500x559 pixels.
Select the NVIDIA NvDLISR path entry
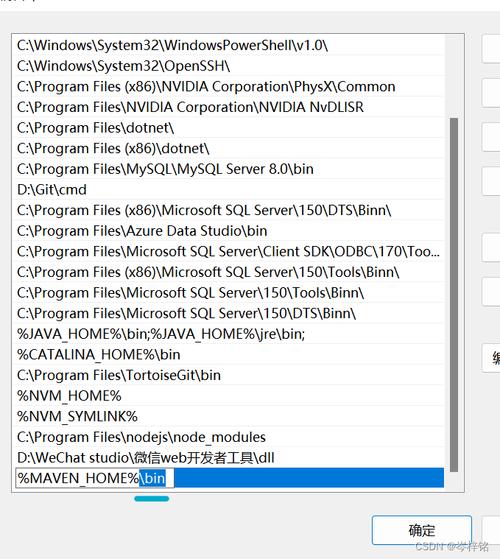[230, 107]
